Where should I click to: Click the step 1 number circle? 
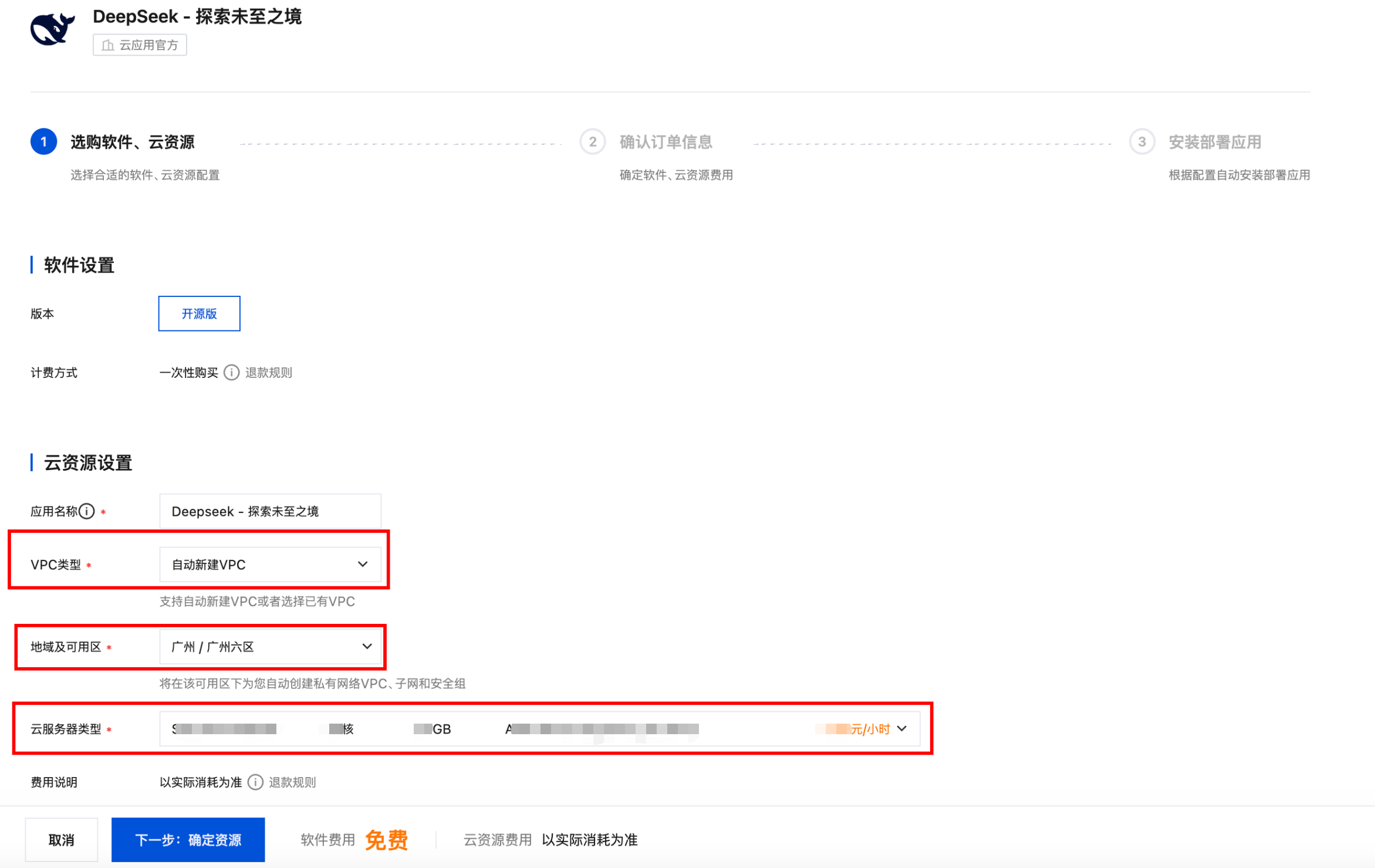(43, 142)
